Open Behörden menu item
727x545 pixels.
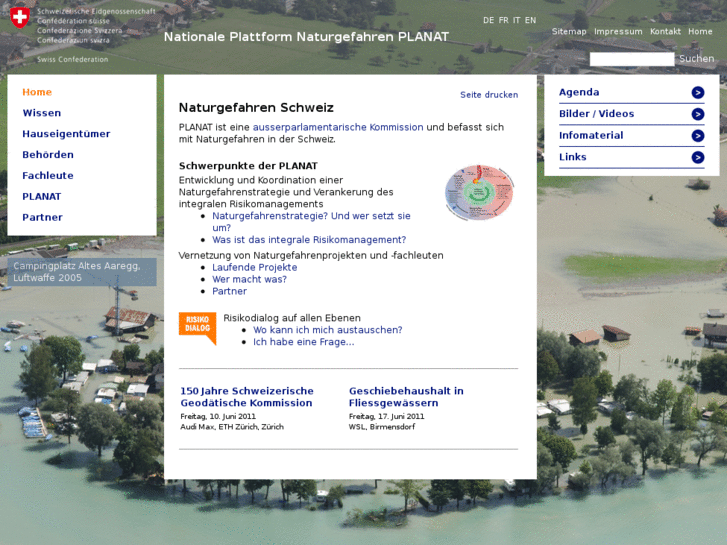[x=48, y=154]
